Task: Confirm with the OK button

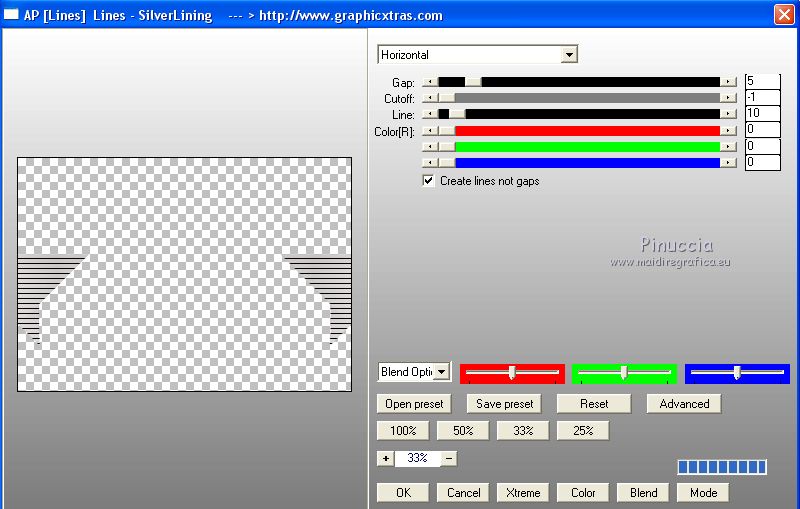Action: click(x=403, y=493)
